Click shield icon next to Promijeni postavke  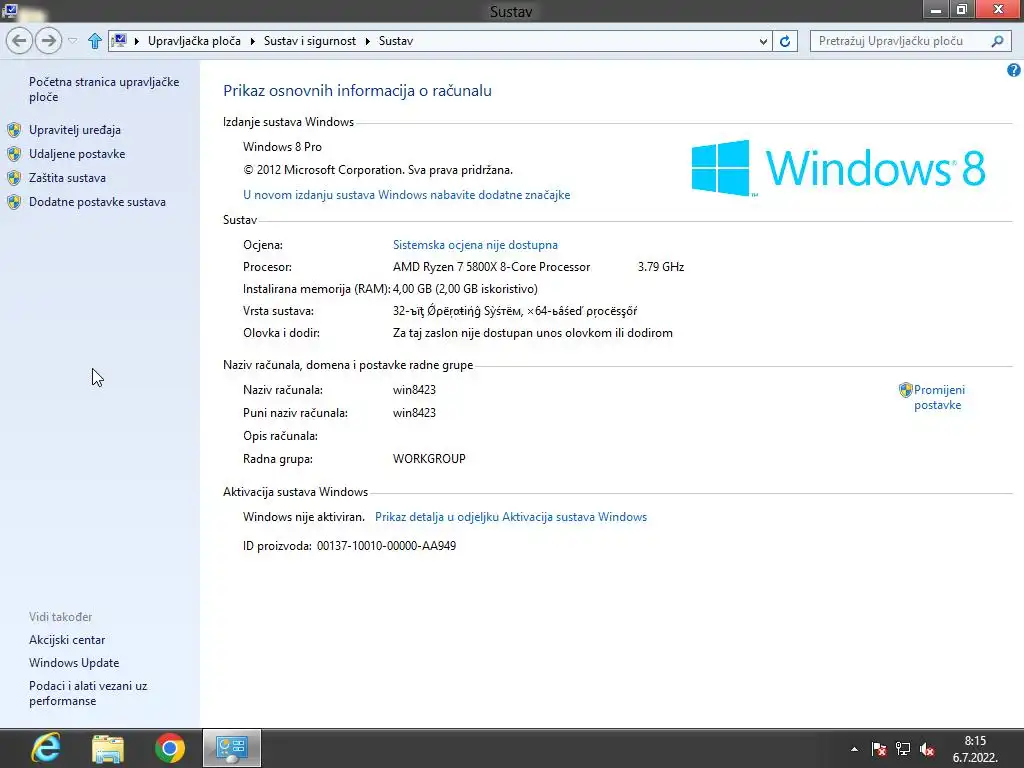pos(905,390)
